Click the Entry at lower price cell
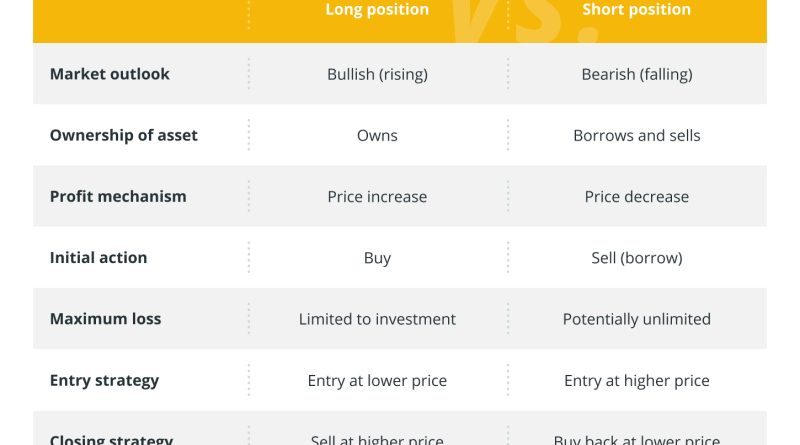800x445 pixels. [x=377, y=381]
